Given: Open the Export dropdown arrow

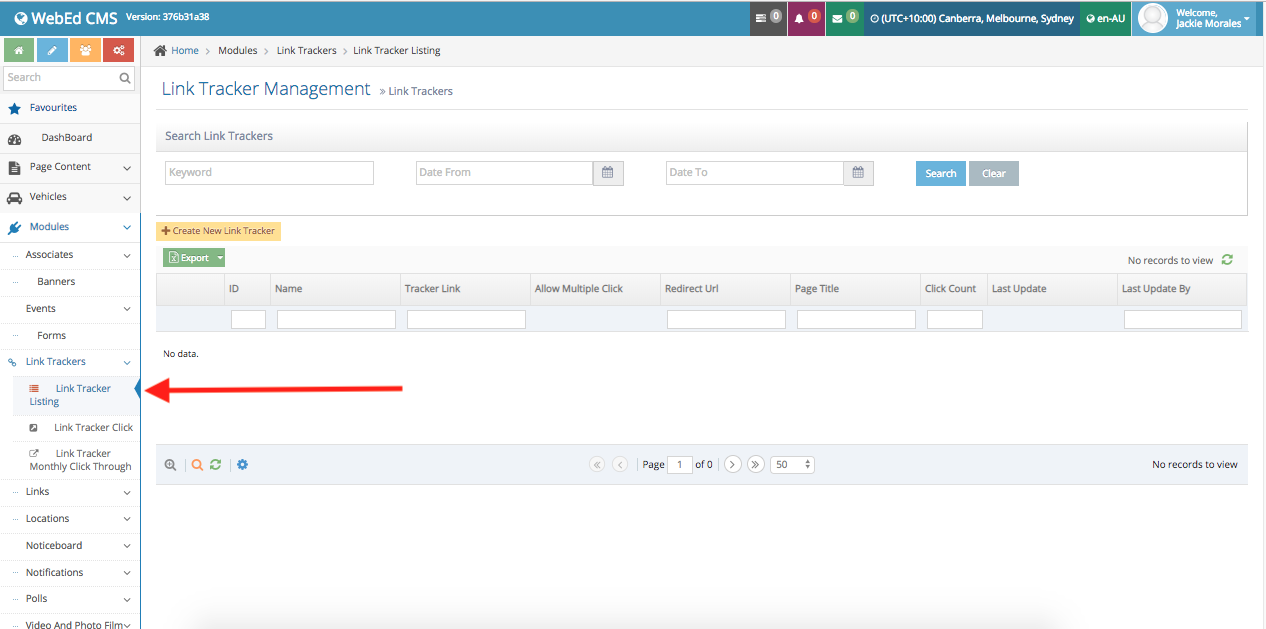Looking at the screenshot, I should coord(219,258).
